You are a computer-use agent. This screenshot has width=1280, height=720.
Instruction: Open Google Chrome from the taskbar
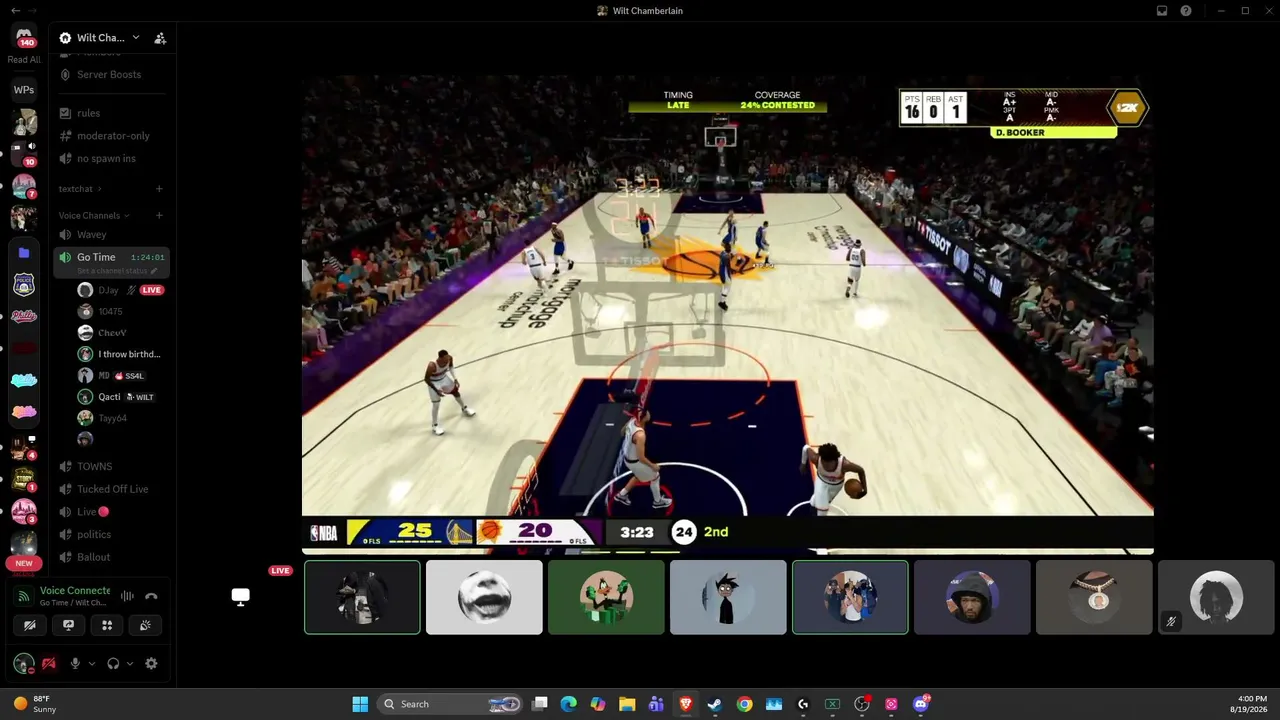click(744, 704)
